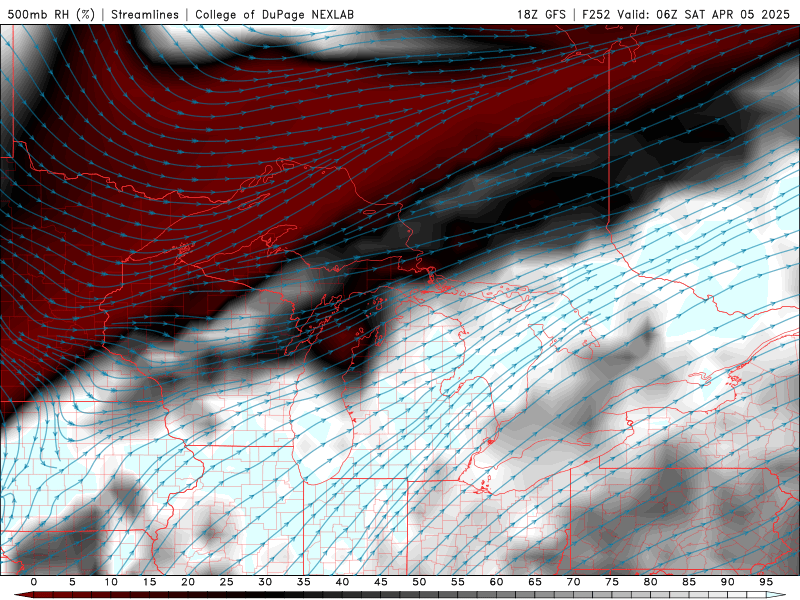Viewport: 800px width, 600px height.
Task: Click the '50' tick label on color scale
Action: (x=419, y=582)
